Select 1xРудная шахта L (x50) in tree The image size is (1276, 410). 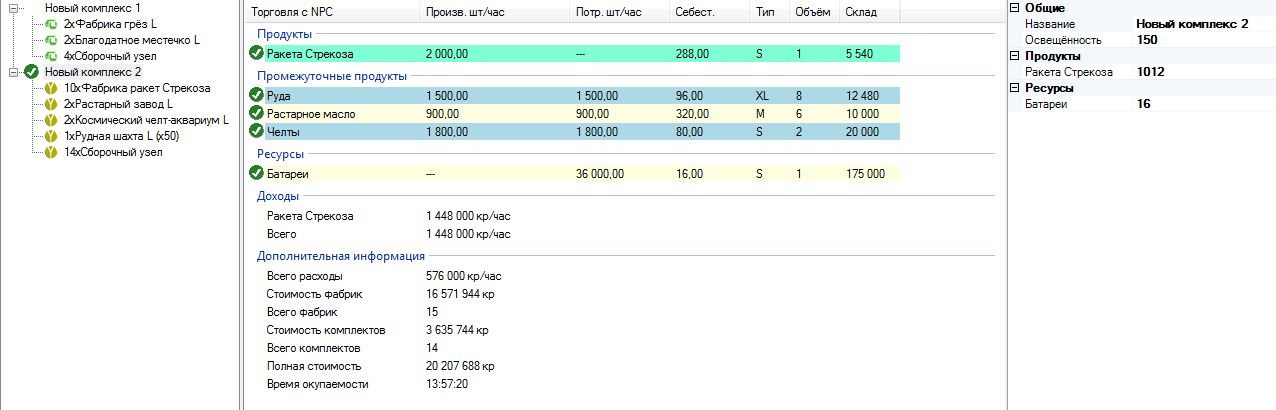click(x=122, y=136)
